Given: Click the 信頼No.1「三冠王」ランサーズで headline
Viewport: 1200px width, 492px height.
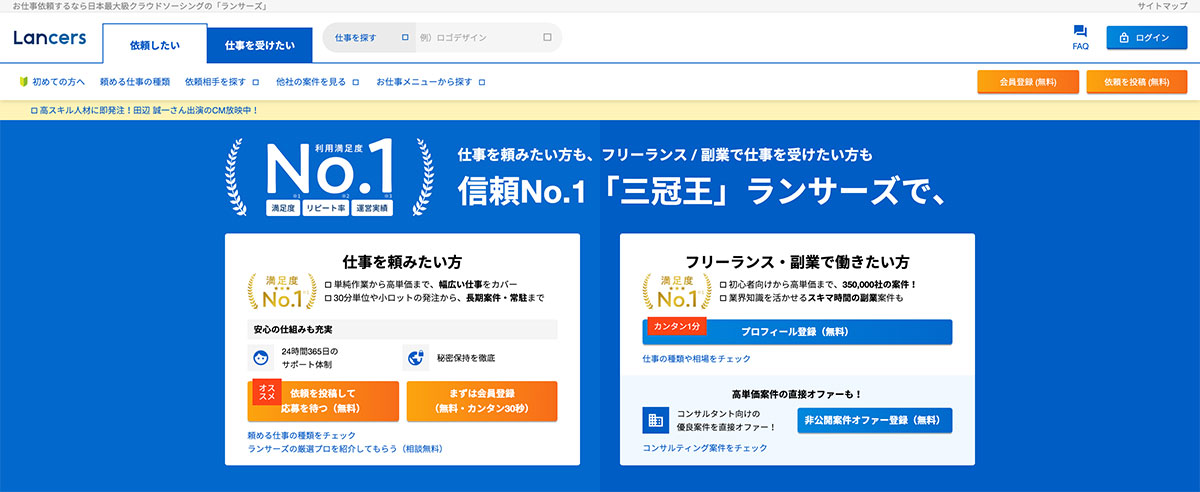Looking at the screenshot, I should point(702,190).
